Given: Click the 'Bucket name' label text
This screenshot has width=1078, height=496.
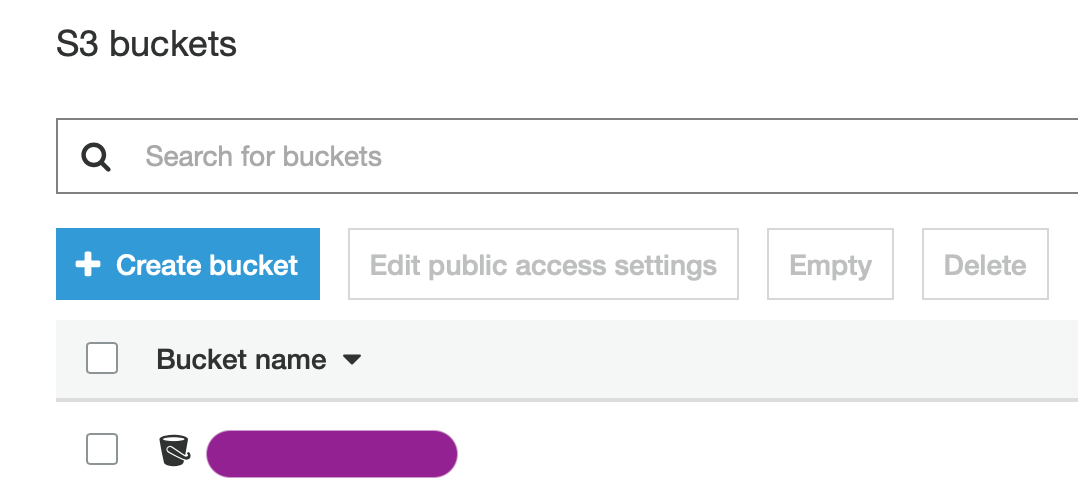Looking at the screenshot, I should 241,359.
